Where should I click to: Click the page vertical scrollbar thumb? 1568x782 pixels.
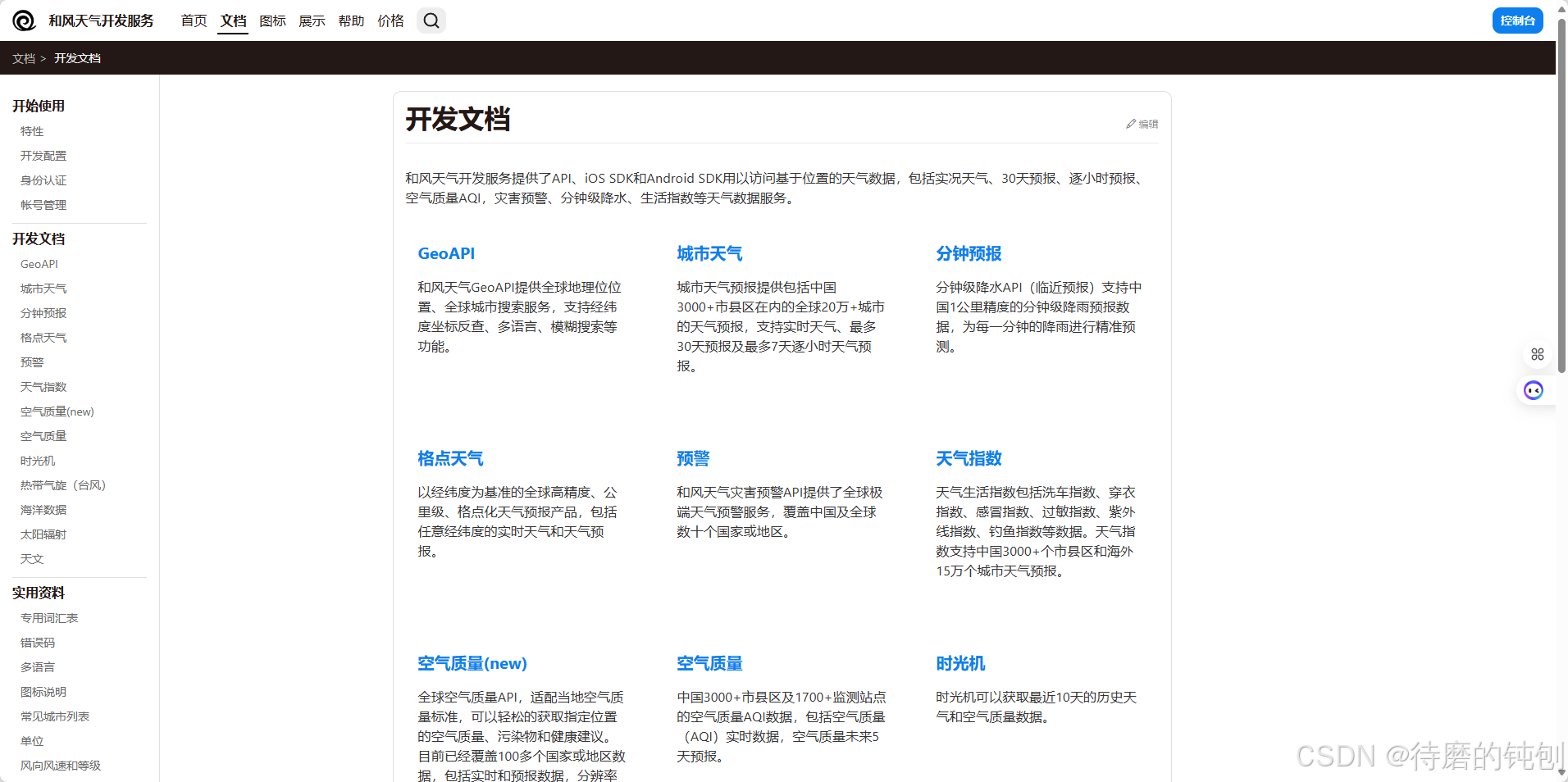click(x=1561, y=197)
